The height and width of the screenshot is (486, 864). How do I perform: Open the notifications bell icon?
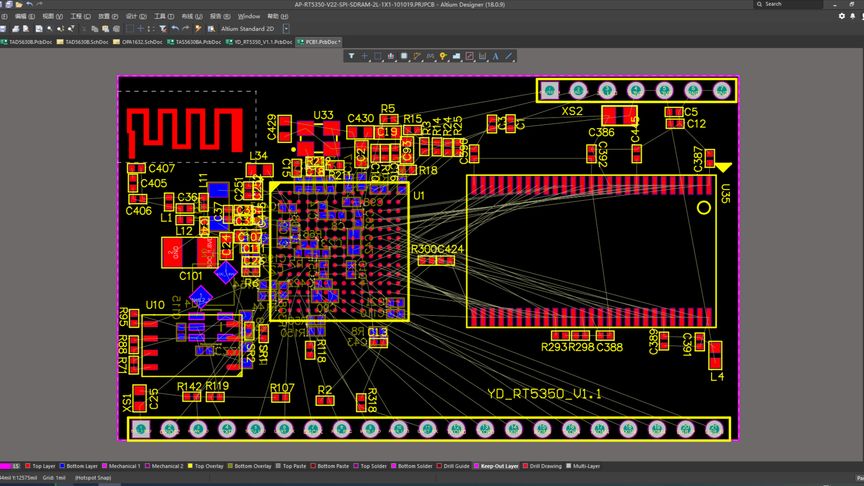click(x=852, y=17)
